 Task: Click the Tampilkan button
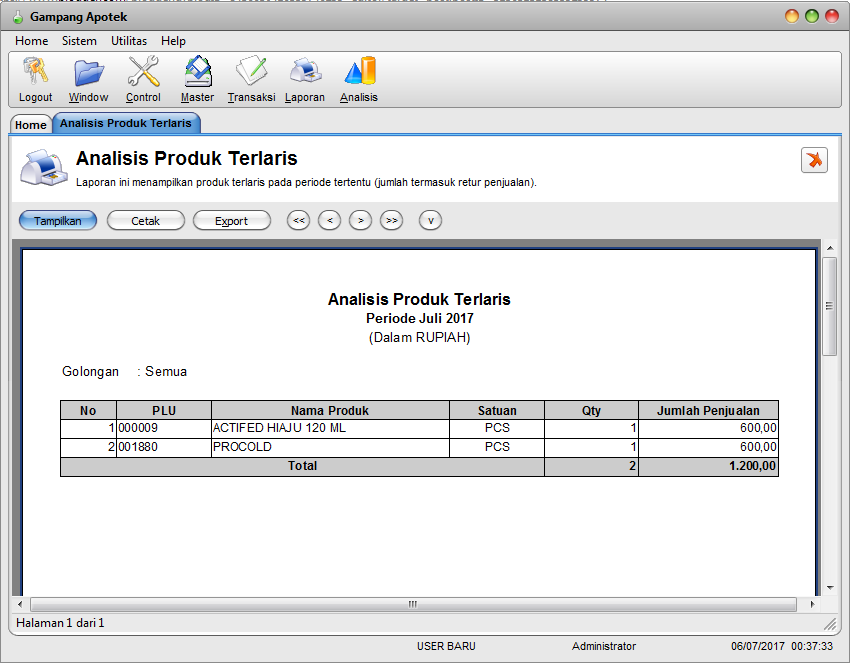click(57, 221)
